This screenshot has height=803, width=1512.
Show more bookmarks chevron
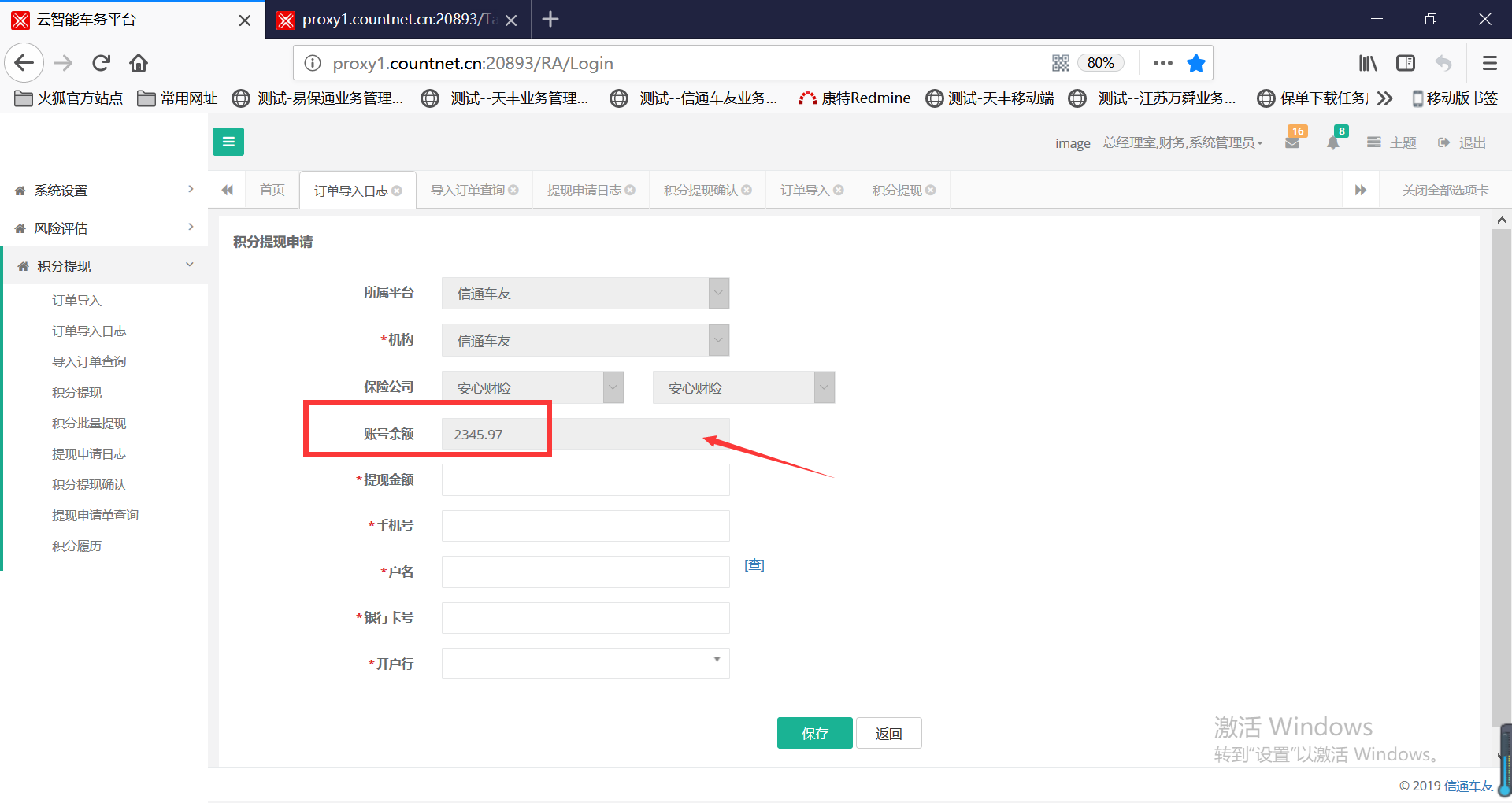(x=1384, y=98)
